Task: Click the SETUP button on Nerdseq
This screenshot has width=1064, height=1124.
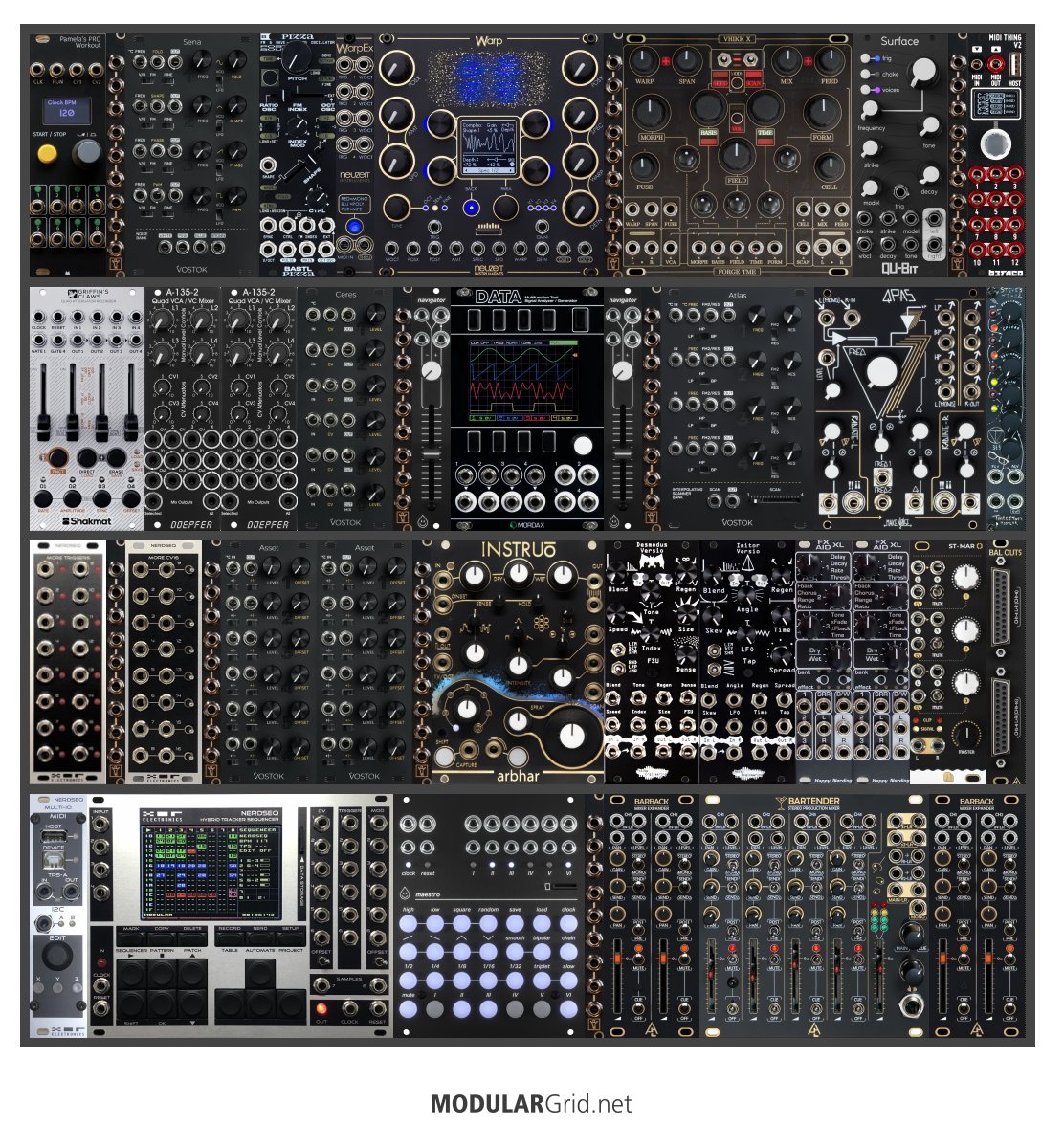Action: [x=290, y=937]
